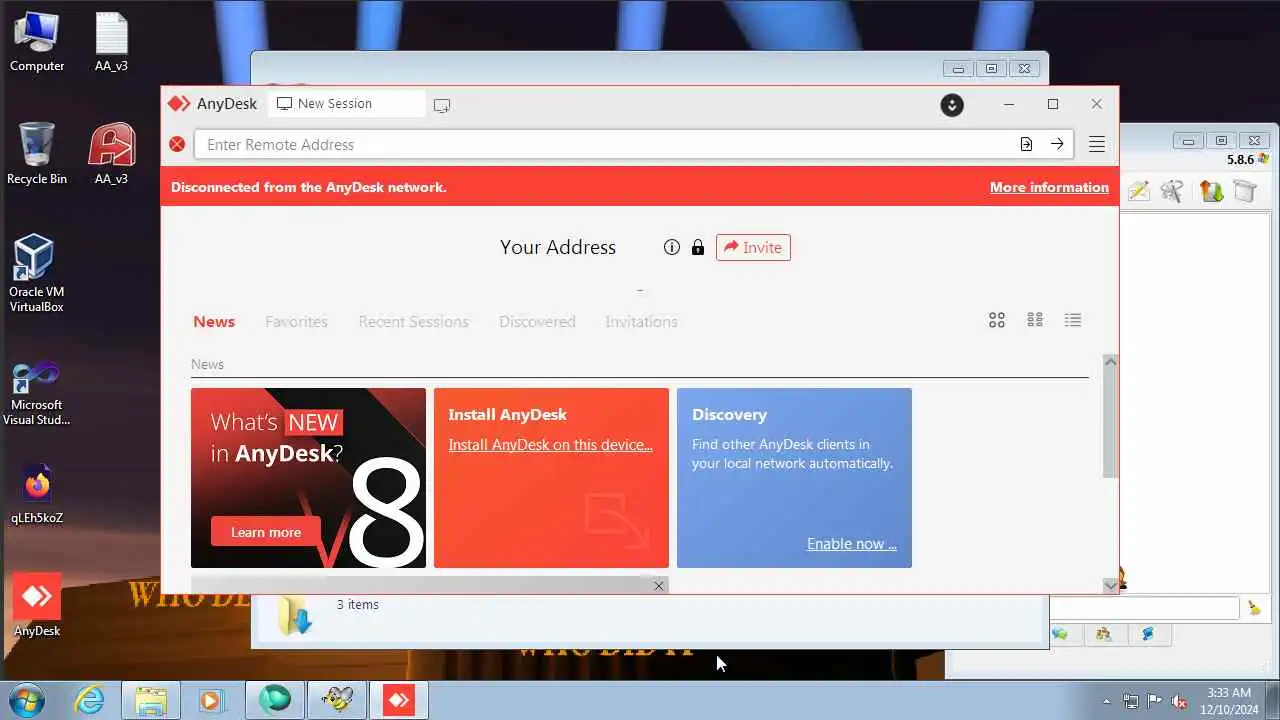Click the round download arrow icon in title bar

952,105
